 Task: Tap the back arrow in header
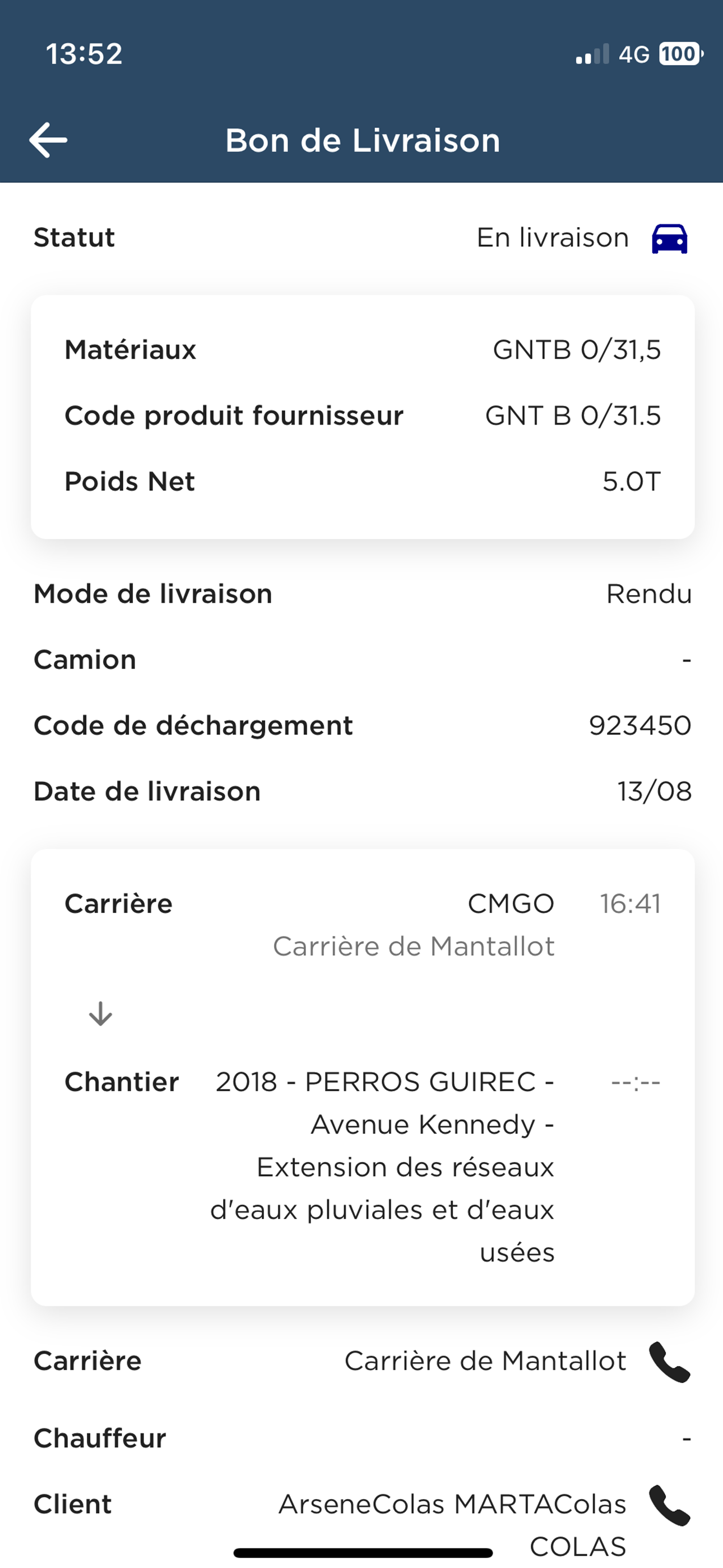click(48, 140)
